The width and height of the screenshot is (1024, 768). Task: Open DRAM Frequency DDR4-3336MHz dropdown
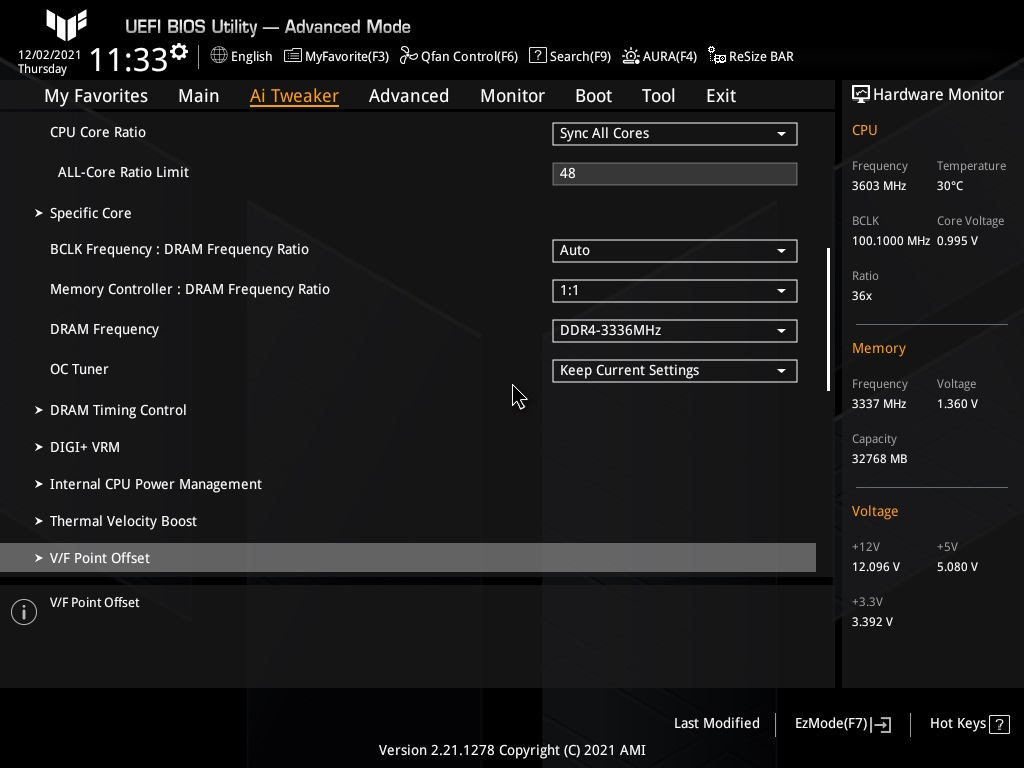675,330
